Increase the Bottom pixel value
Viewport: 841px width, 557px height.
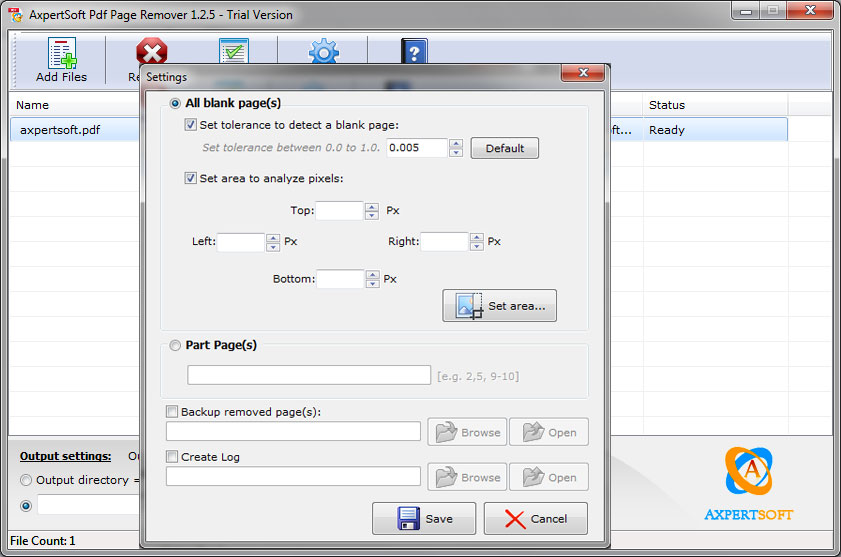pyautogui.click(x=372, y=275)
